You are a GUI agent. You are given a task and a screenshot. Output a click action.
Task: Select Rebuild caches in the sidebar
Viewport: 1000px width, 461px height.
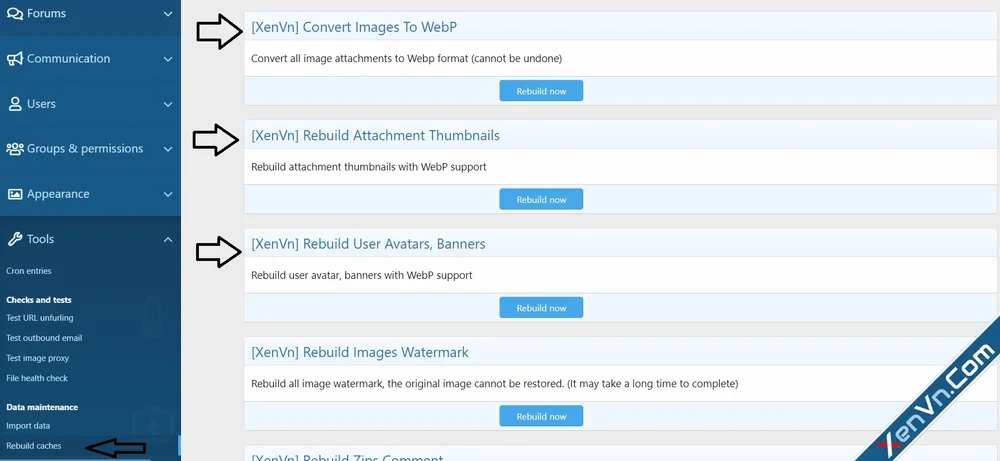[34, 446]
